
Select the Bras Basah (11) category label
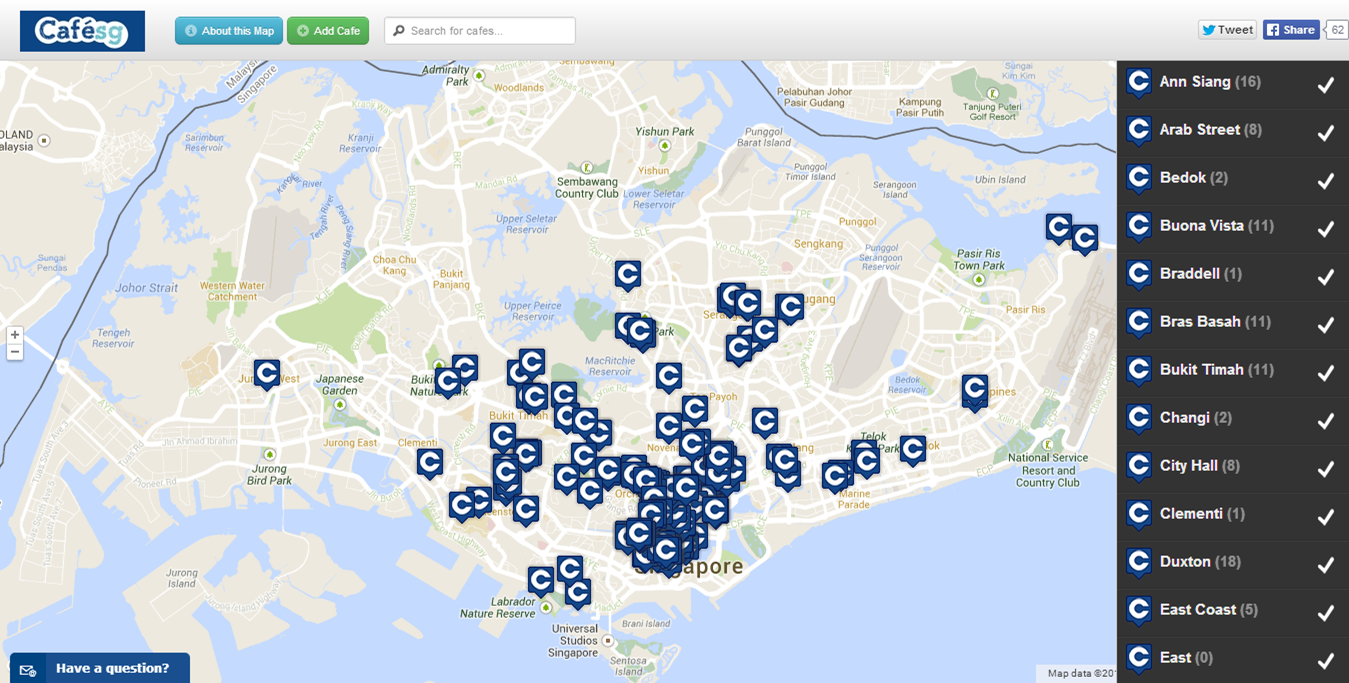[1215, 322]
